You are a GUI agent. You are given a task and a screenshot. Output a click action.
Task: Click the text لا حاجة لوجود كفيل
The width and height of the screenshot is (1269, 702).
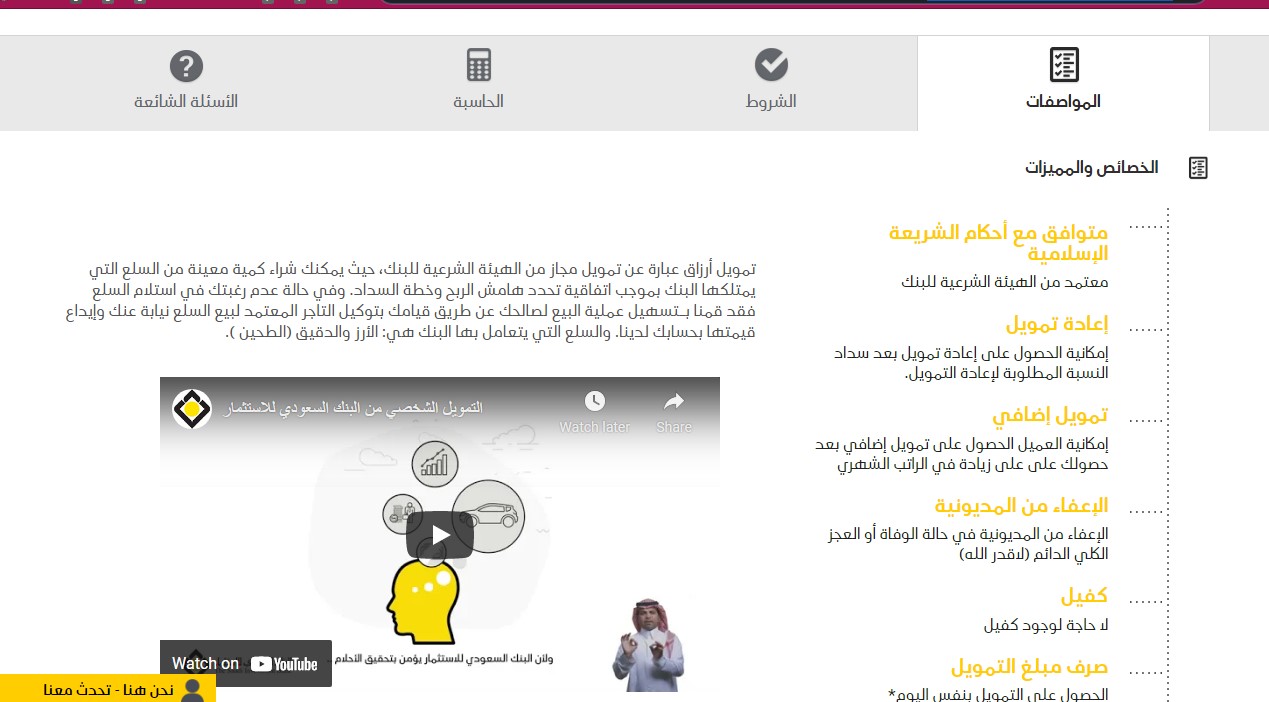1046,626
